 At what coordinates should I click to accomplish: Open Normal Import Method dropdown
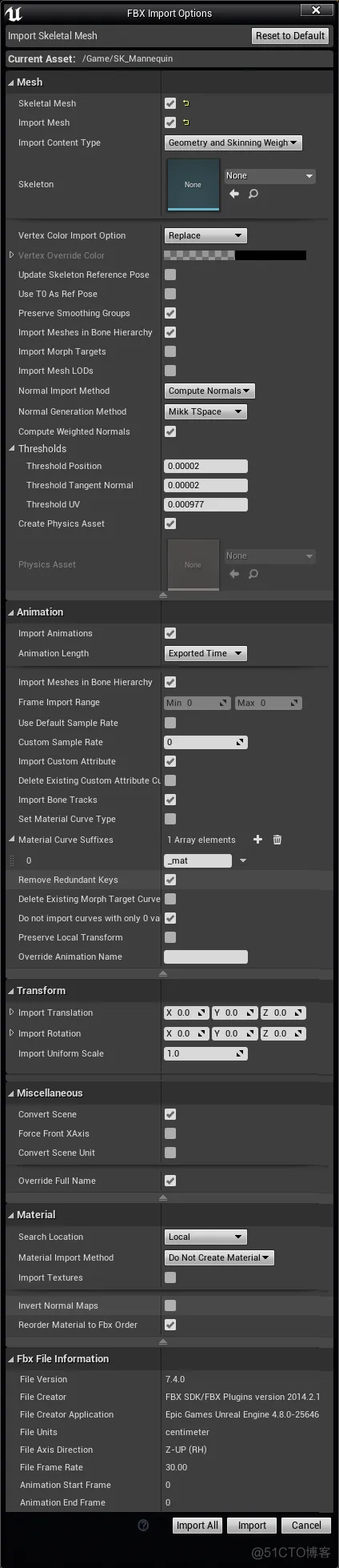[x=209, y=391]
